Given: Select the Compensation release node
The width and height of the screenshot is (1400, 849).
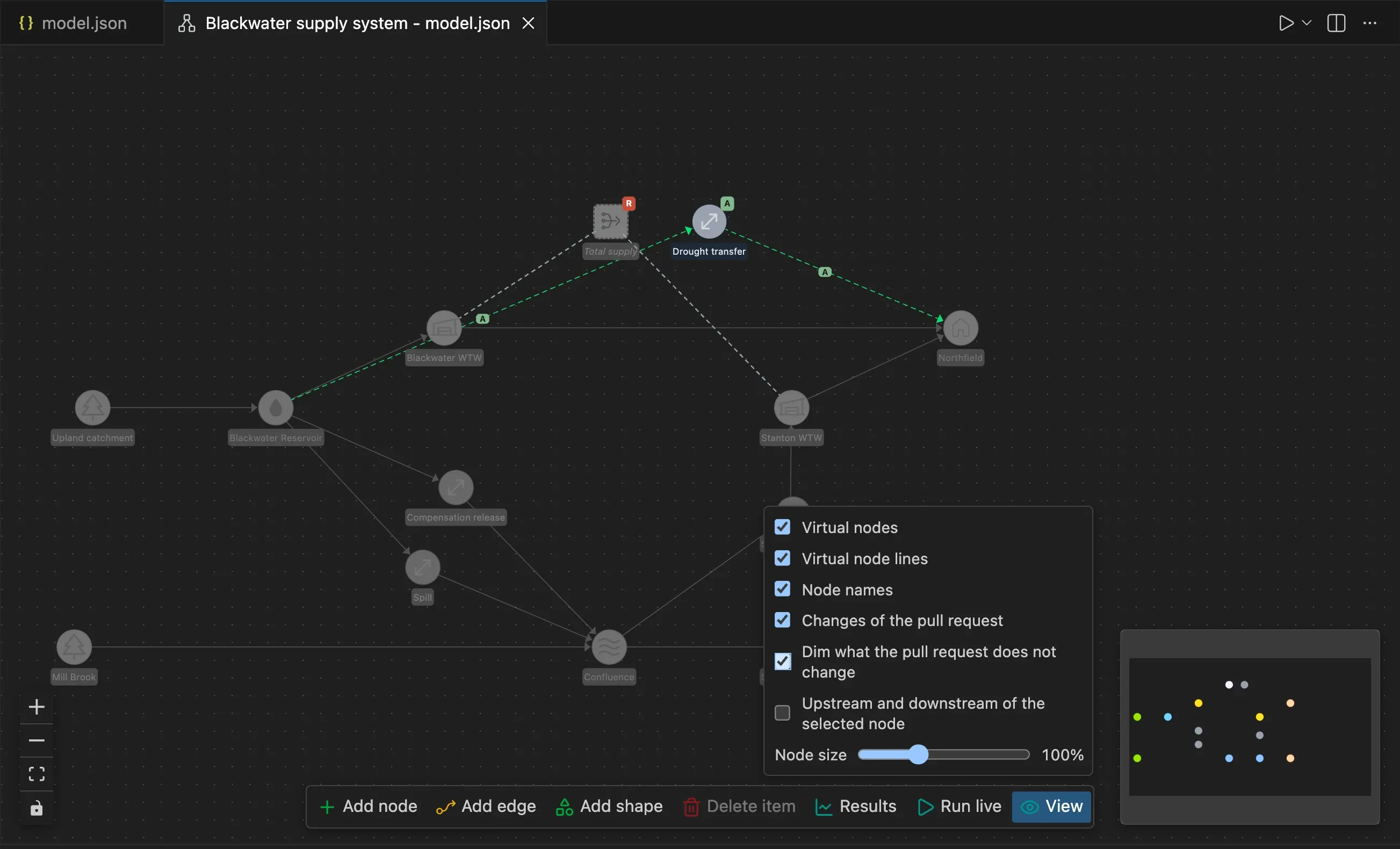Looking at the screenshot, I should click(456, 487).
